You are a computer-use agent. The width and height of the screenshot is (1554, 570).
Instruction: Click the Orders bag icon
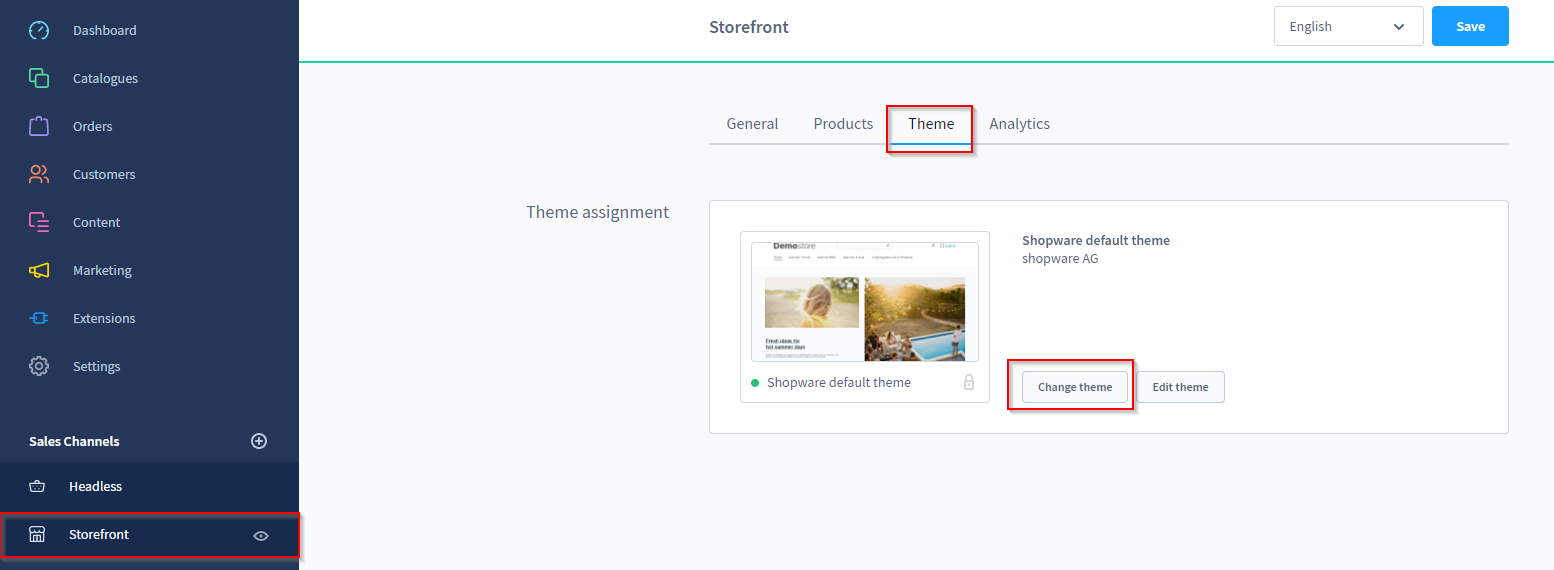point(39,126)
